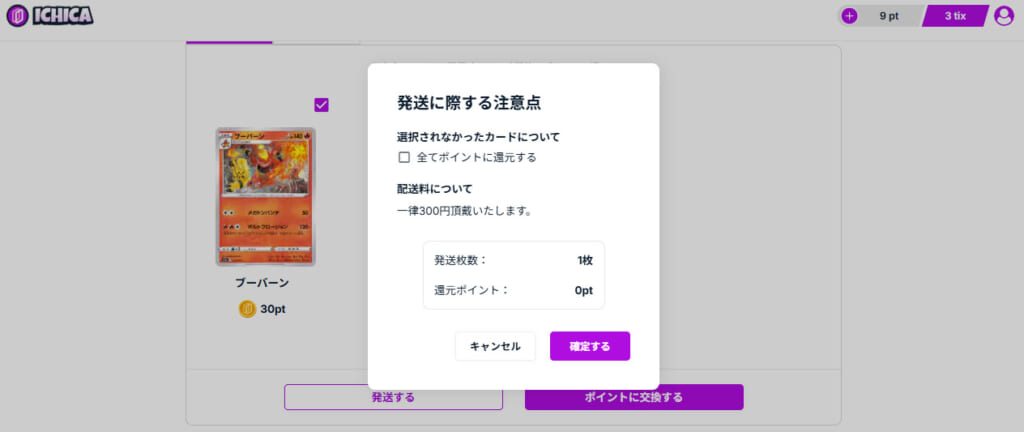Click the gold coin icon under ブーバーン

coord(247,309)
